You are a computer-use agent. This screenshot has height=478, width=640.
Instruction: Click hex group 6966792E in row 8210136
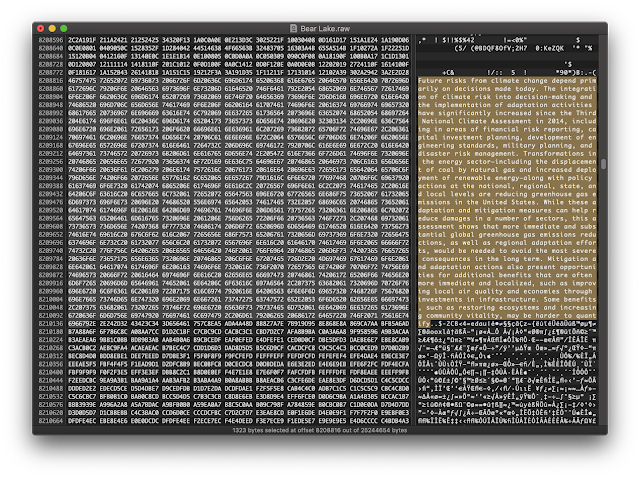point(82,323)
